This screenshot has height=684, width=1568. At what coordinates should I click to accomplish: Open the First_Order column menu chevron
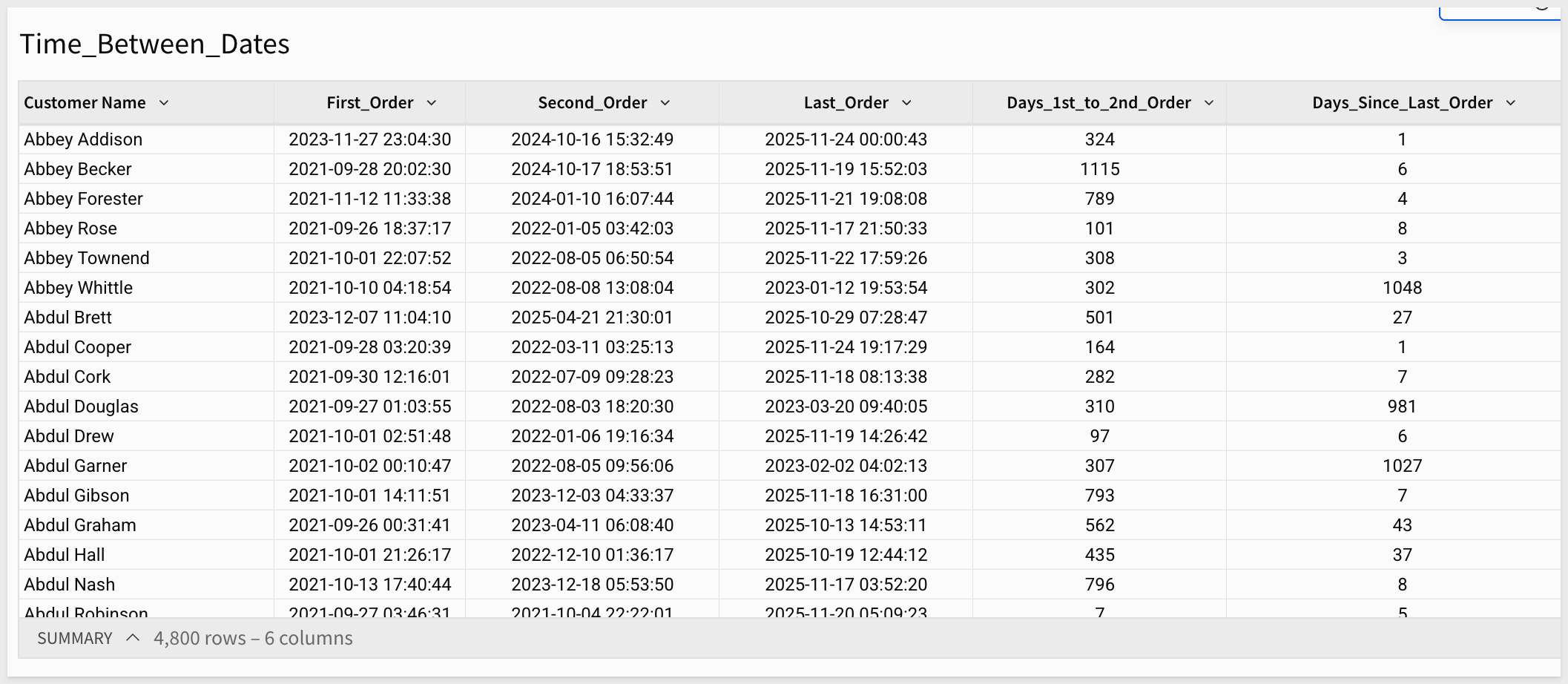pos(432,103)
